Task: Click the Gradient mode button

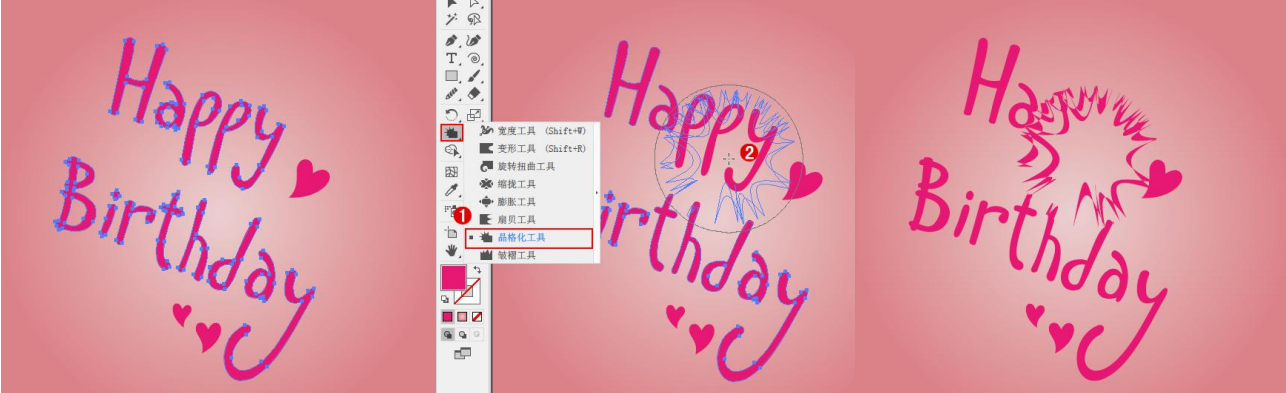Action: pyautogui.click(x=462, y=316)
